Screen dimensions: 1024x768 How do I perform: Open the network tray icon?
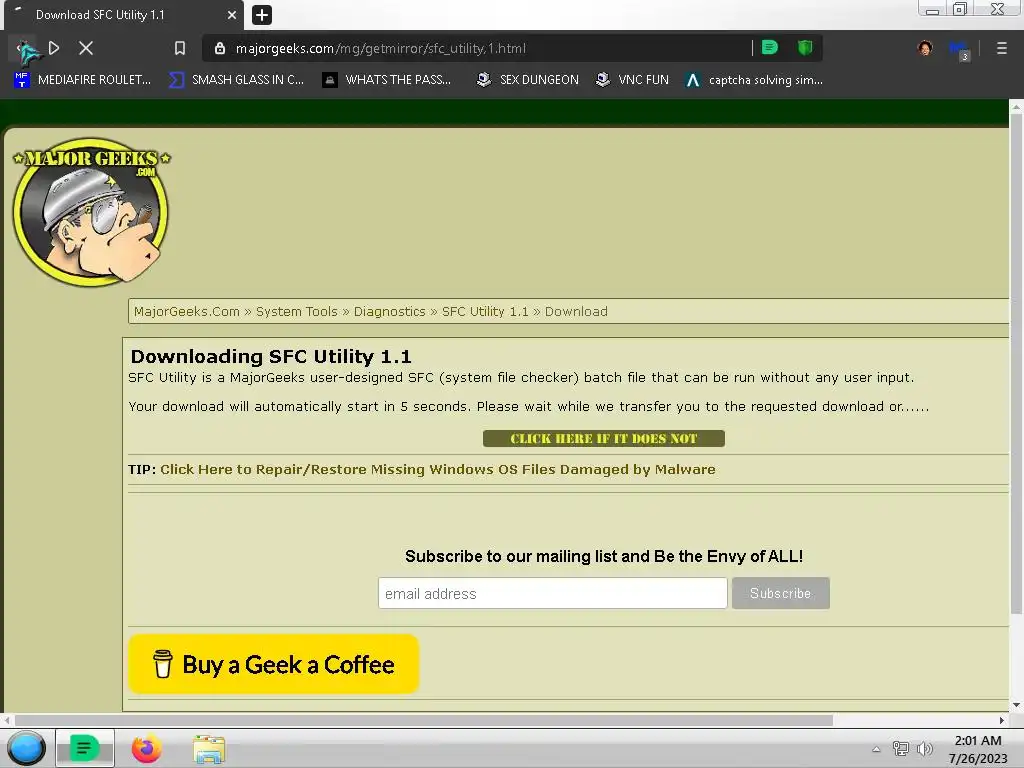[x=901, y=749]
